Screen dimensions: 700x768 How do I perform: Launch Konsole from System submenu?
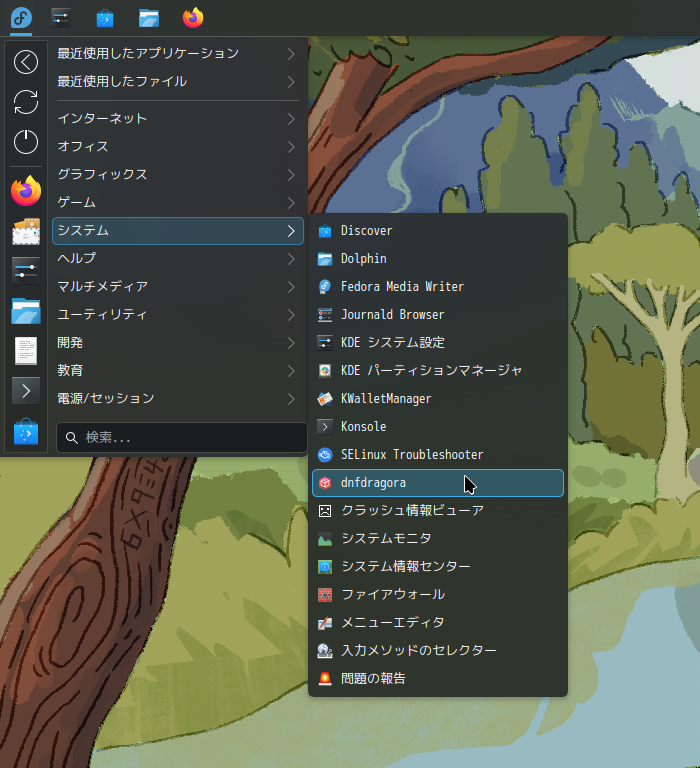(x=438, y=427)
